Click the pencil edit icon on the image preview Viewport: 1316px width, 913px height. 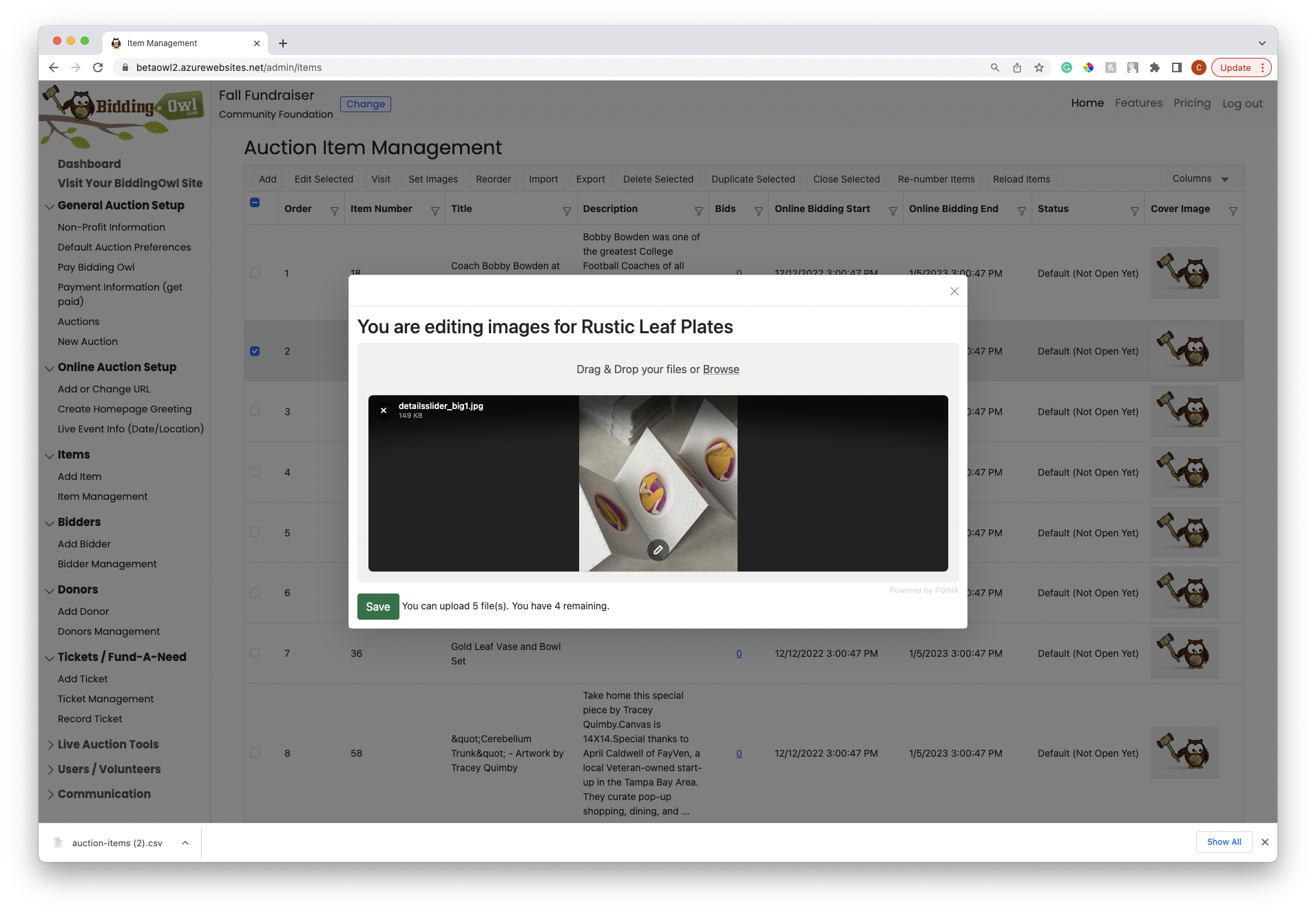click(658, 549)
